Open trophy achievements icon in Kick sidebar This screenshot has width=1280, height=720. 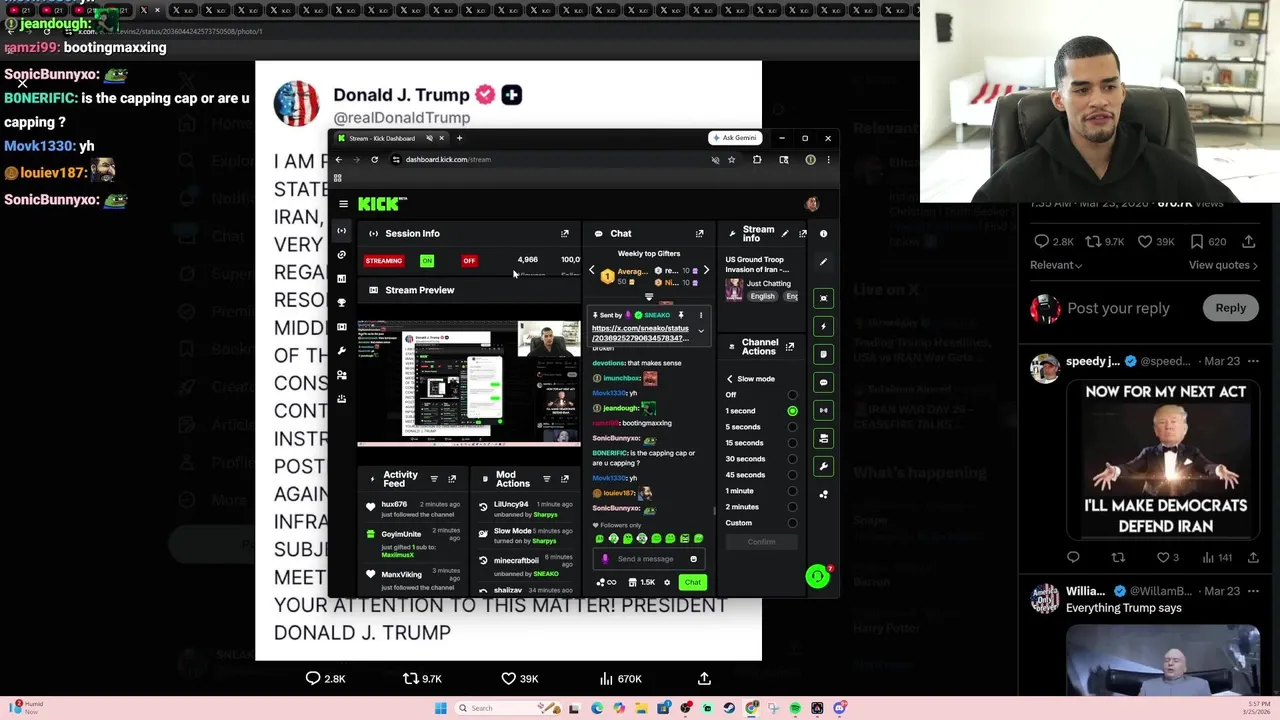pos(342,302)
